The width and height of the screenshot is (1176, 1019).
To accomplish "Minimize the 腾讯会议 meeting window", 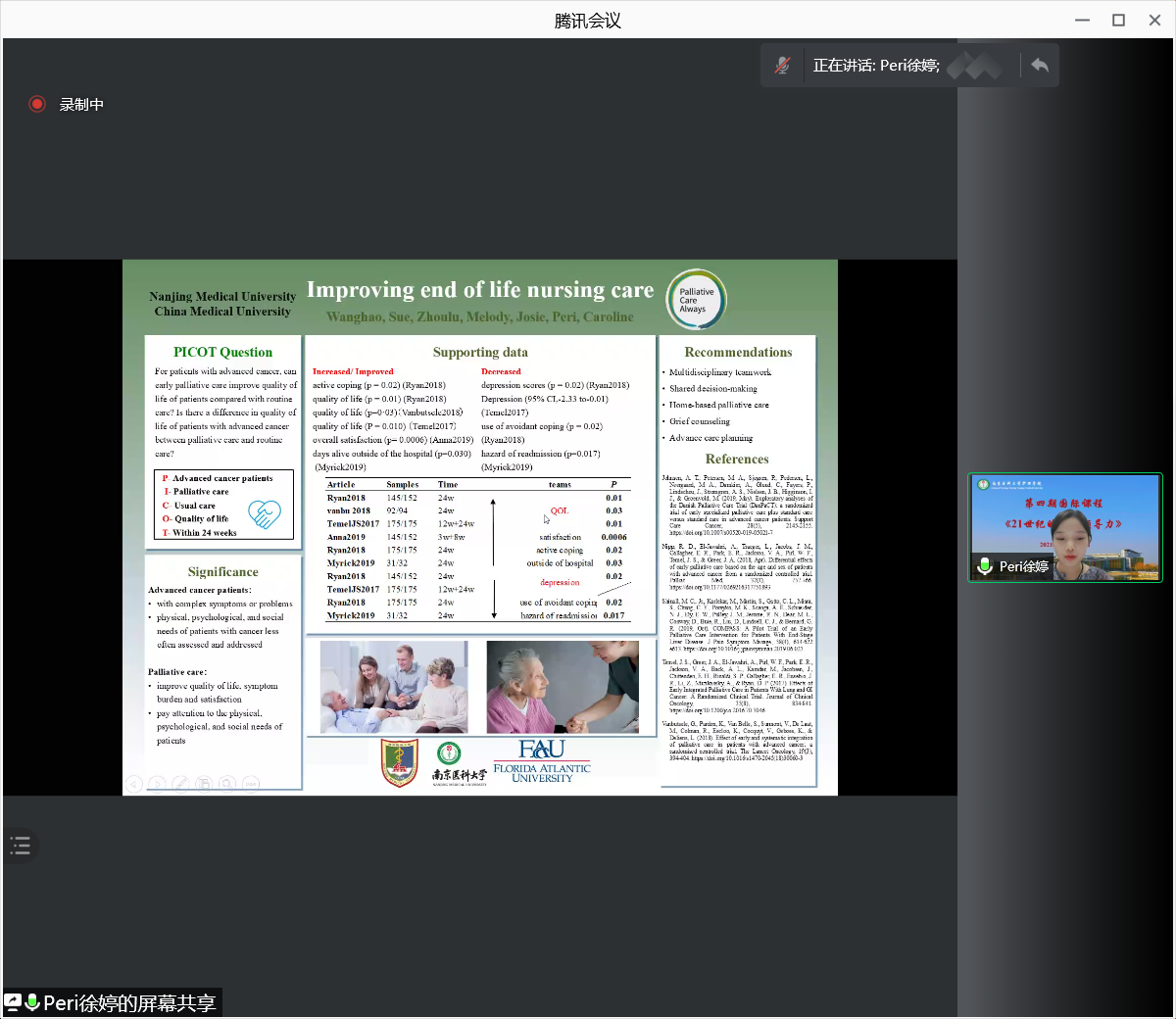I will pyautogui.click(x=1082, y=20).
